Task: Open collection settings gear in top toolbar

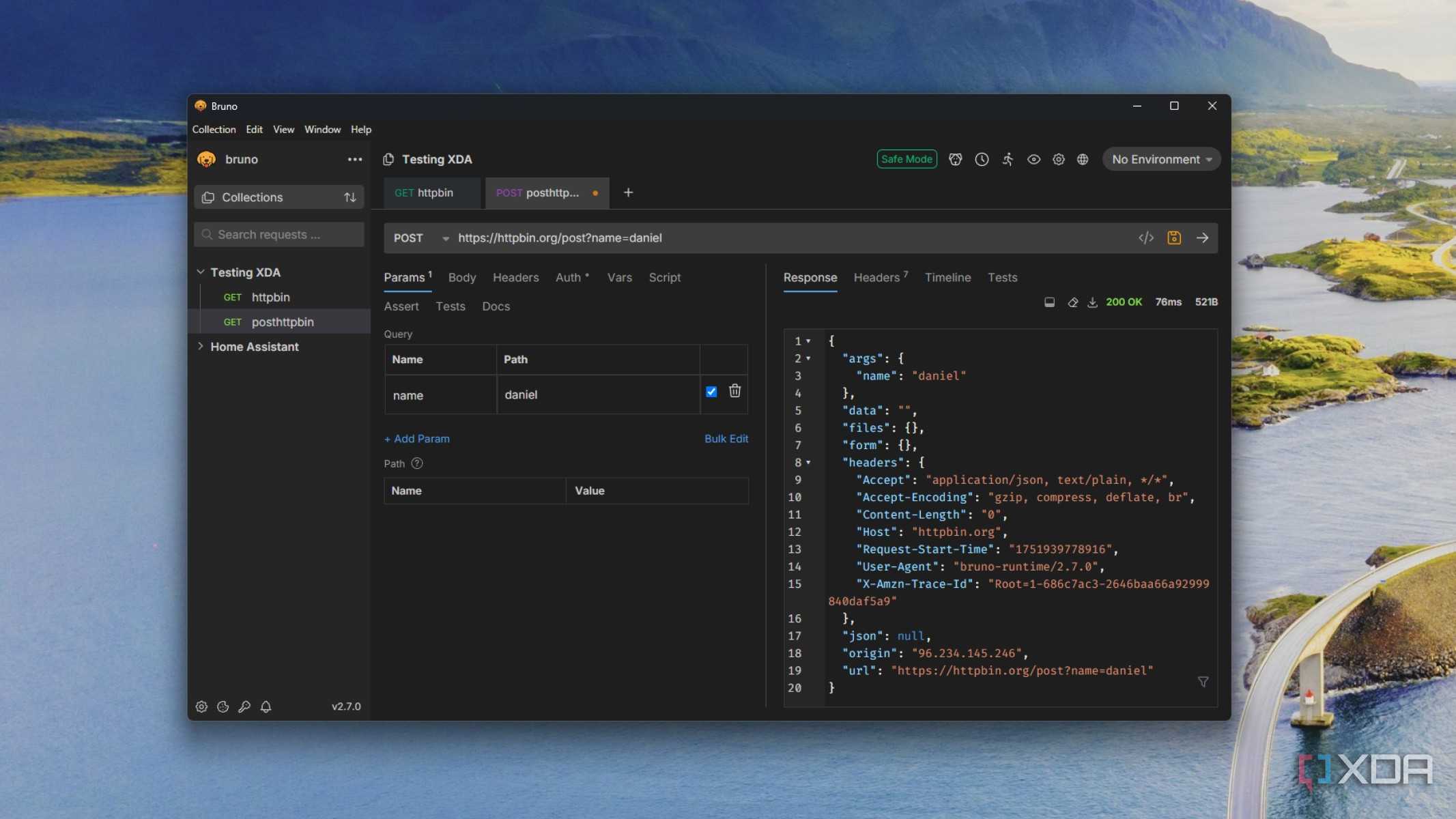Action: (1059, 159)
